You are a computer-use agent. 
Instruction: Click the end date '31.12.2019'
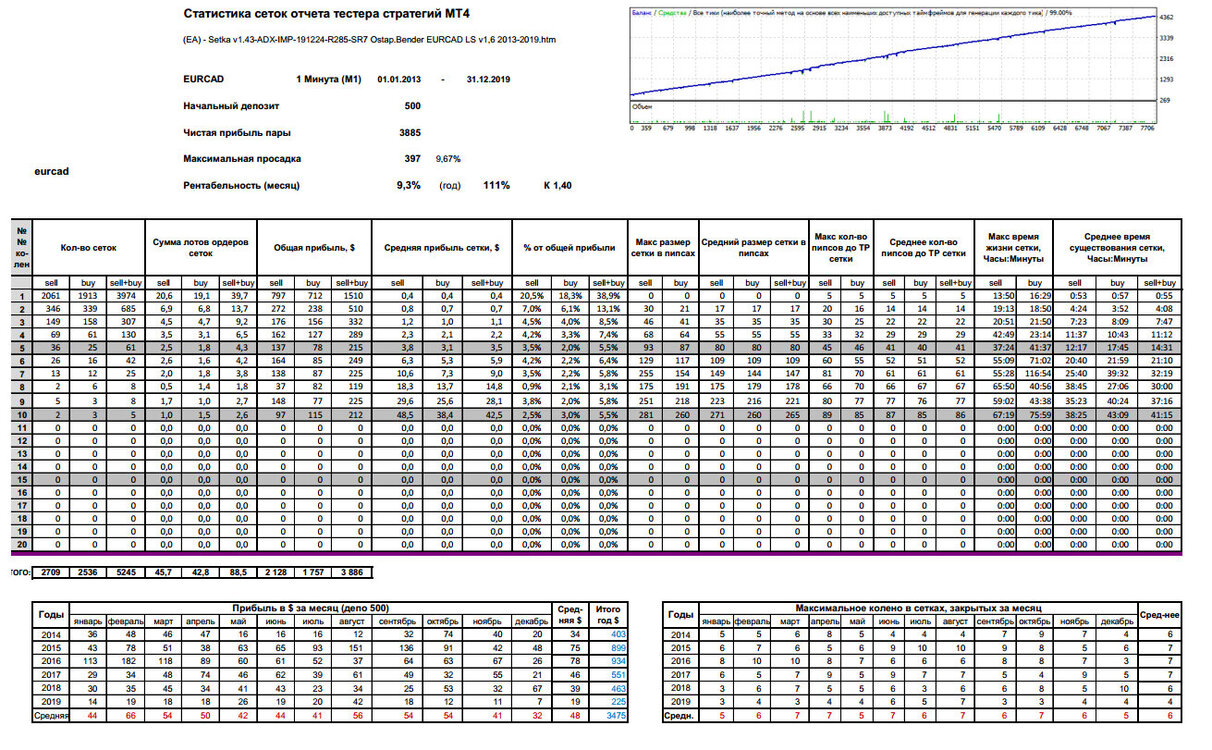(488, 78)
